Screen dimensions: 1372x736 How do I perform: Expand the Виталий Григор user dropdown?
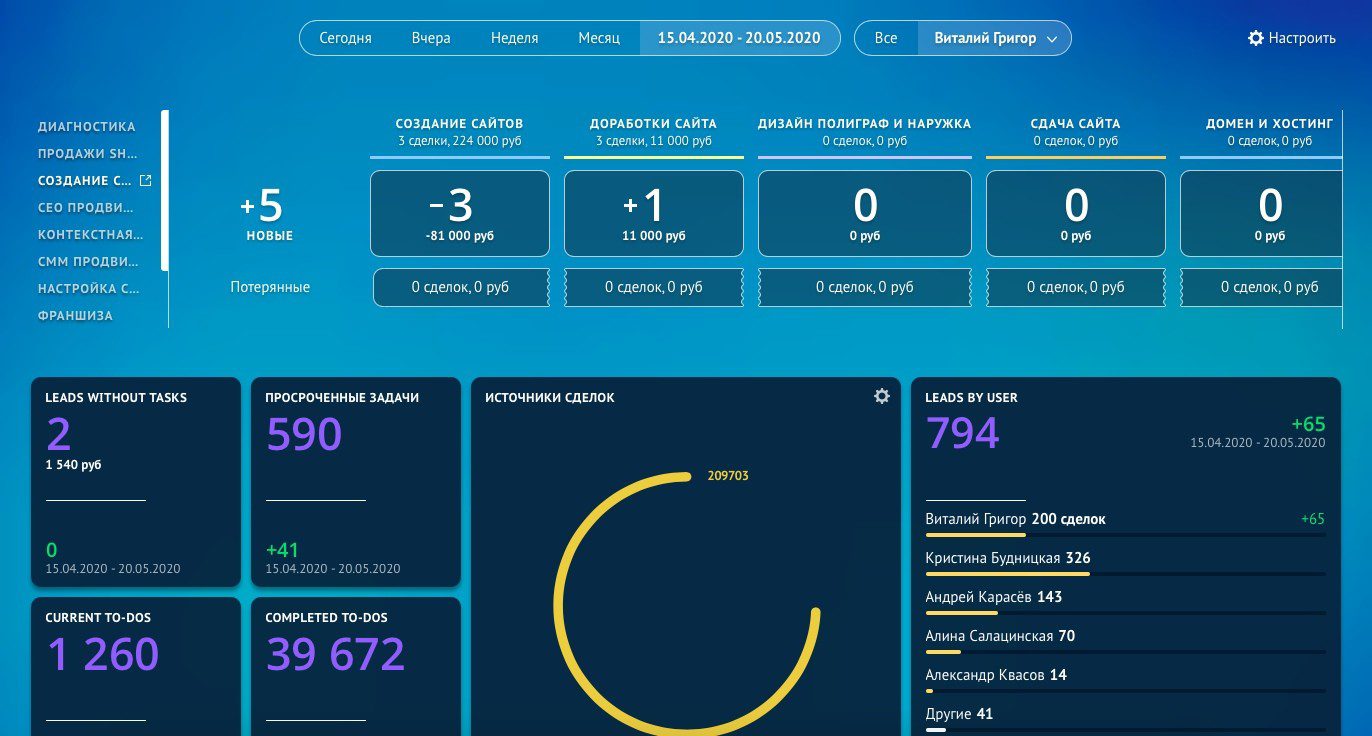1051,39
